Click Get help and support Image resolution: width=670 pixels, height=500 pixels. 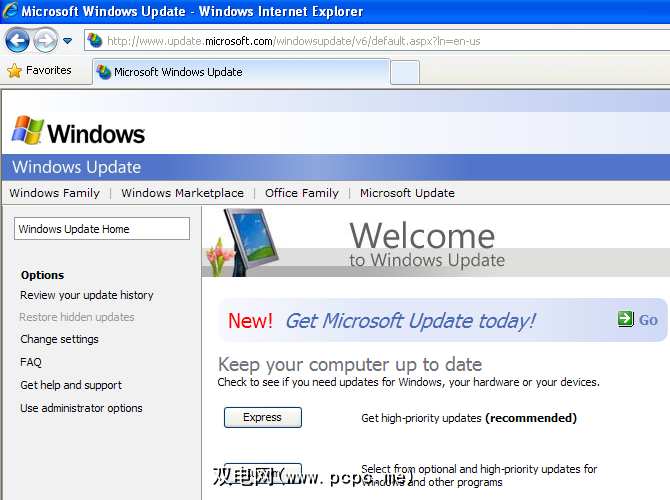click(71, 385)
